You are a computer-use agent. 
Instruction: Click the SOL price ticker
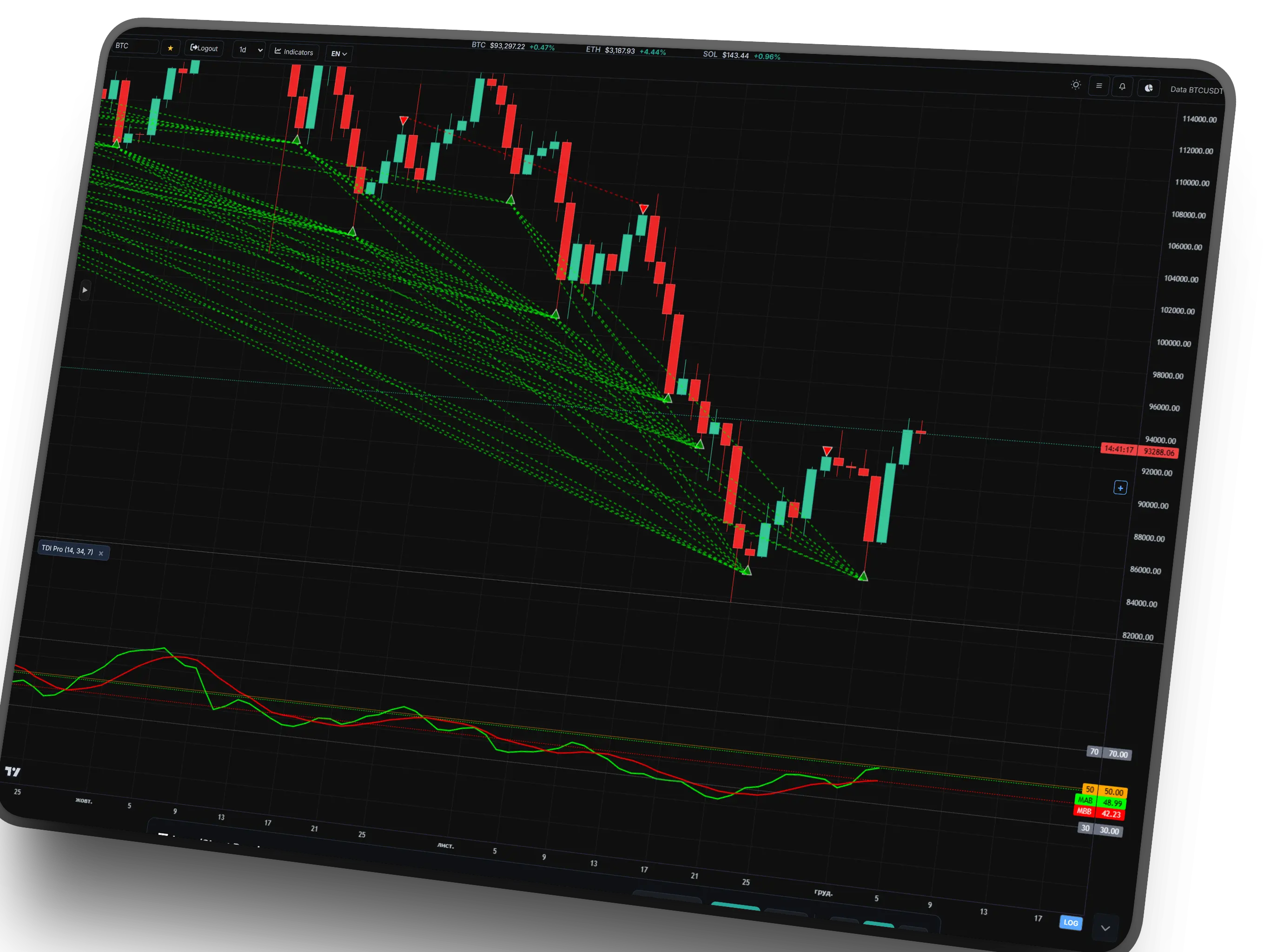[741, 56]
